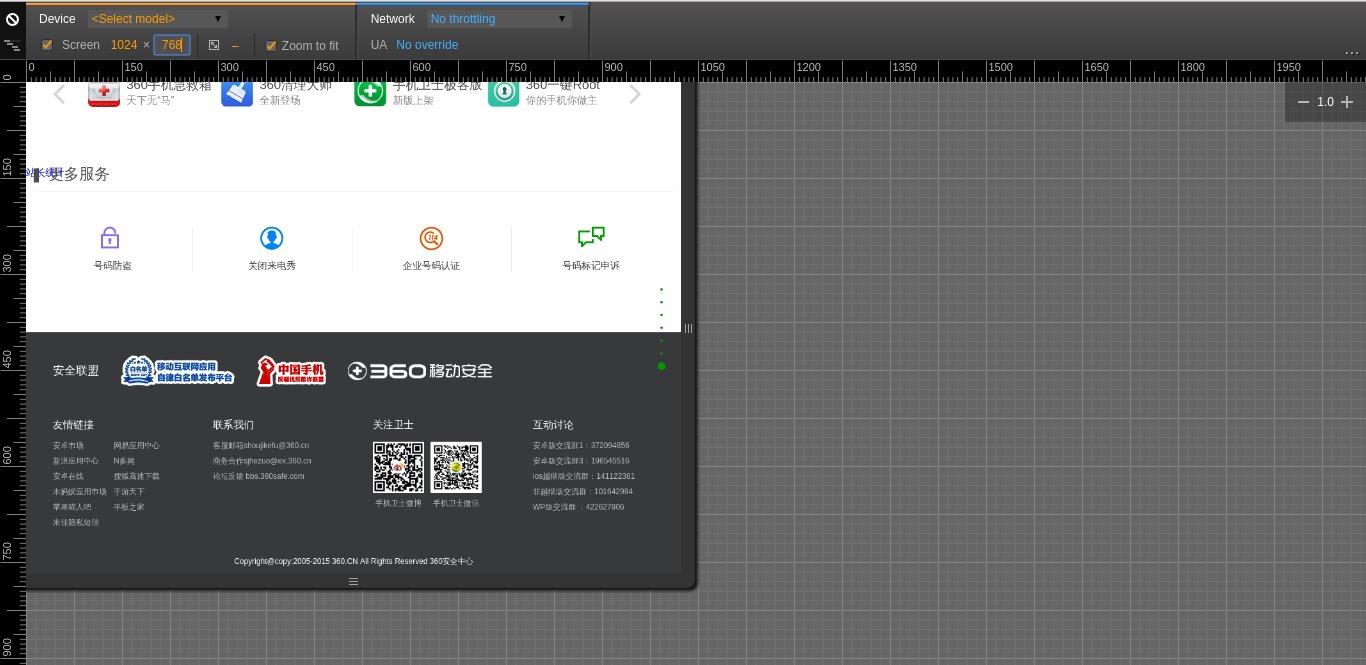
Task: Click the green 手机卫士 plus app icon
Action: (370, 92)
